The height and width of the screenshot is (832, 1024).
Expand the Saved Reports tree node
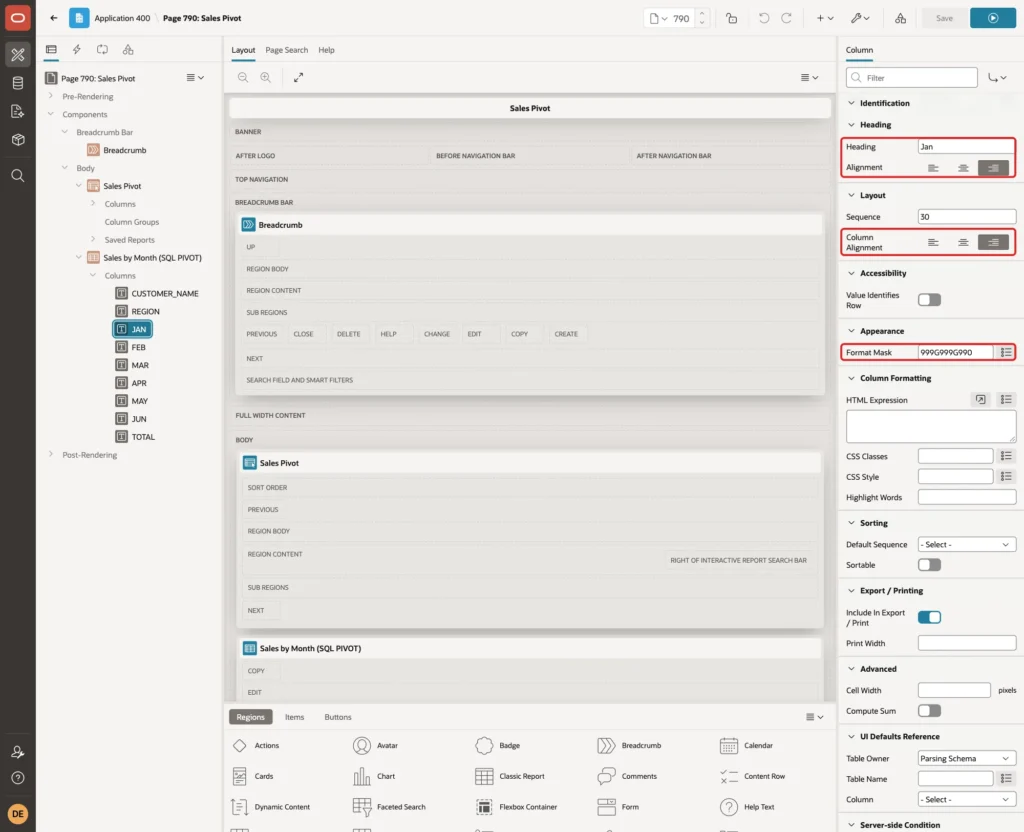pyautogui.click(x=93, y=240)
